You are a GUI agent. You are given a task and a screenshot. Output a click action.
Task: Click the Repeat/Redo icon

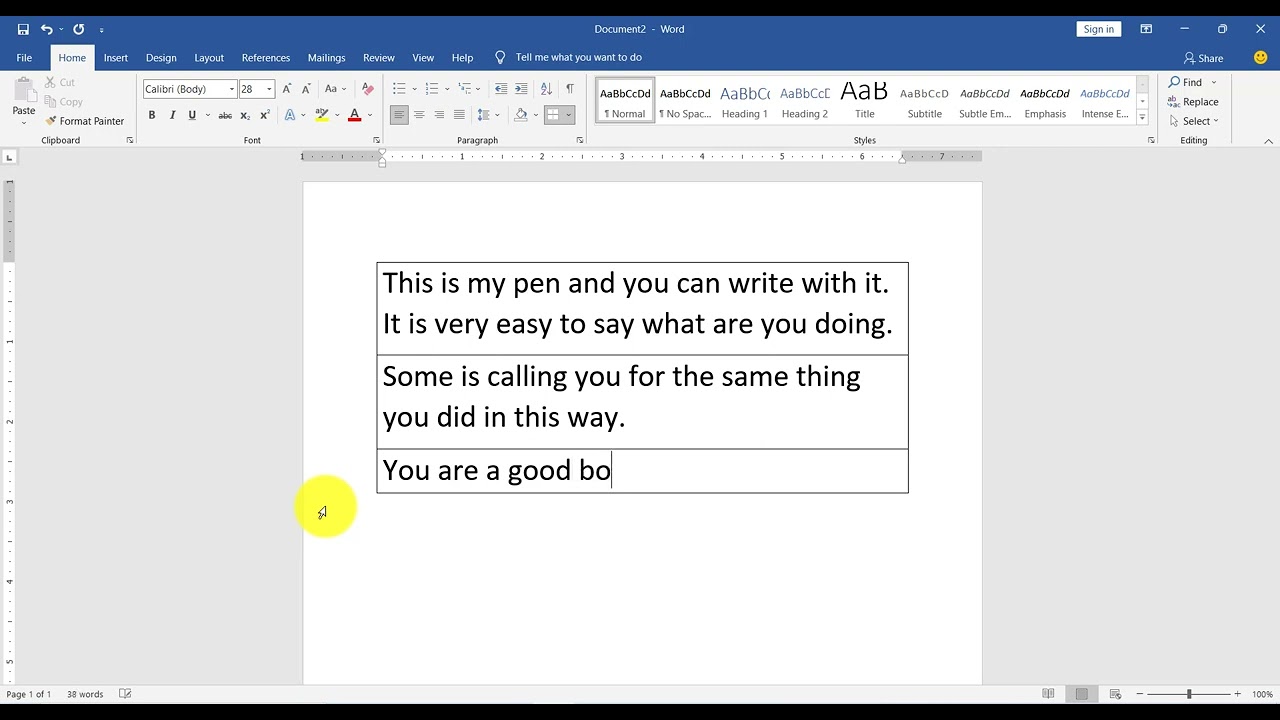coord(78,29)
